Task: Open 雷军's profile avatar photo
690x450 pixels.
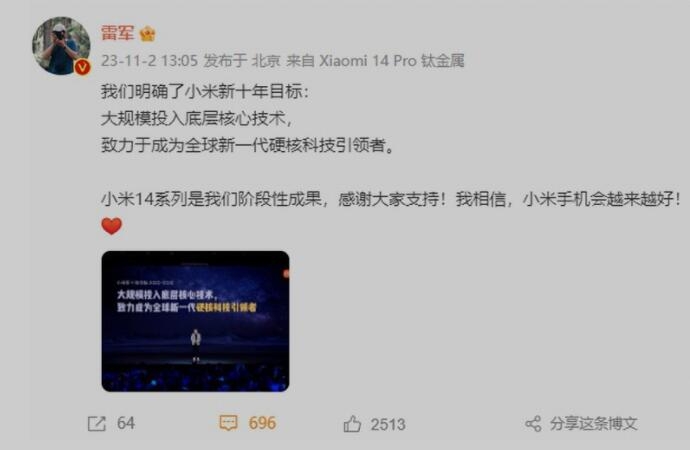Action: pos(61,46)
